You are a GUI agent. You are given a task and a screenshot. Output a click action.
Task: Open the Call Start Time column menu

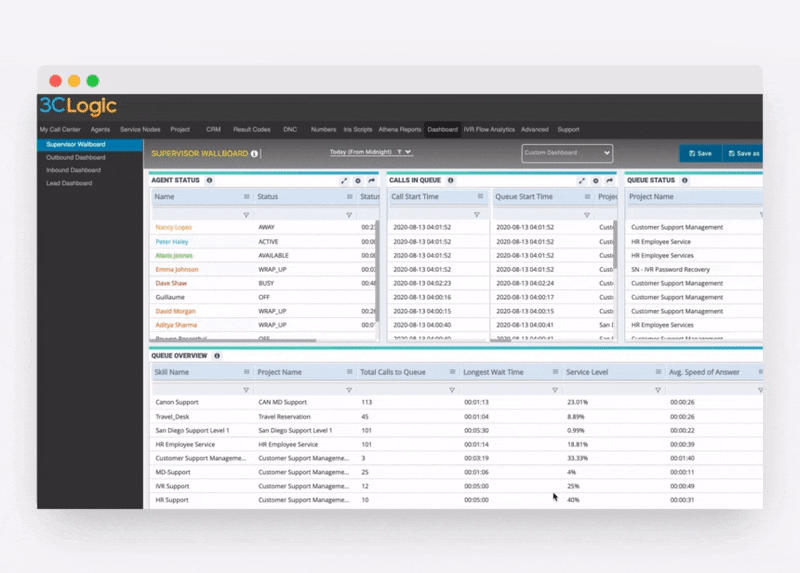coord(480,196)
